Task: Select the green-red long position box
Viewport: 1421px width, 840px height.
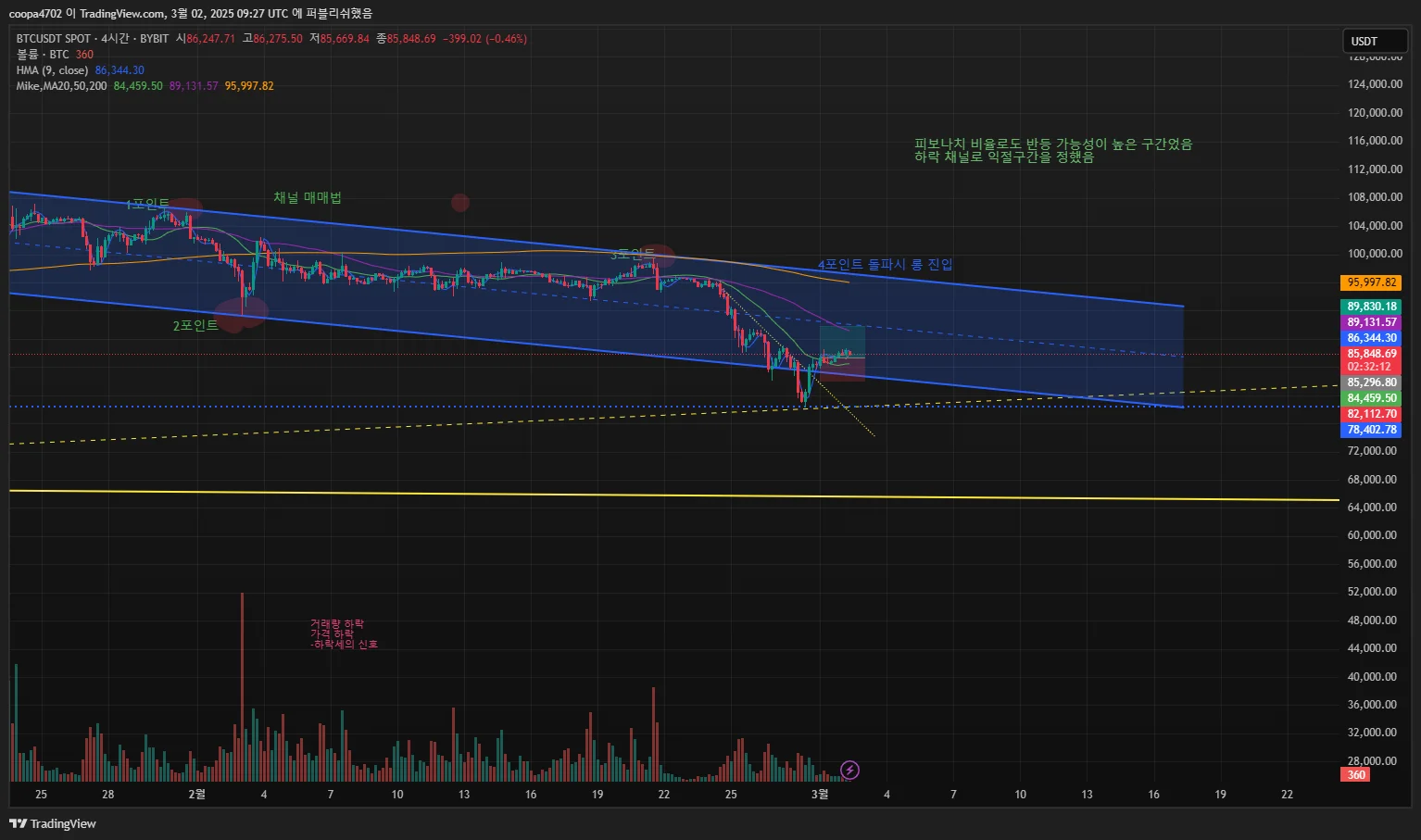Action: (842, 353)
